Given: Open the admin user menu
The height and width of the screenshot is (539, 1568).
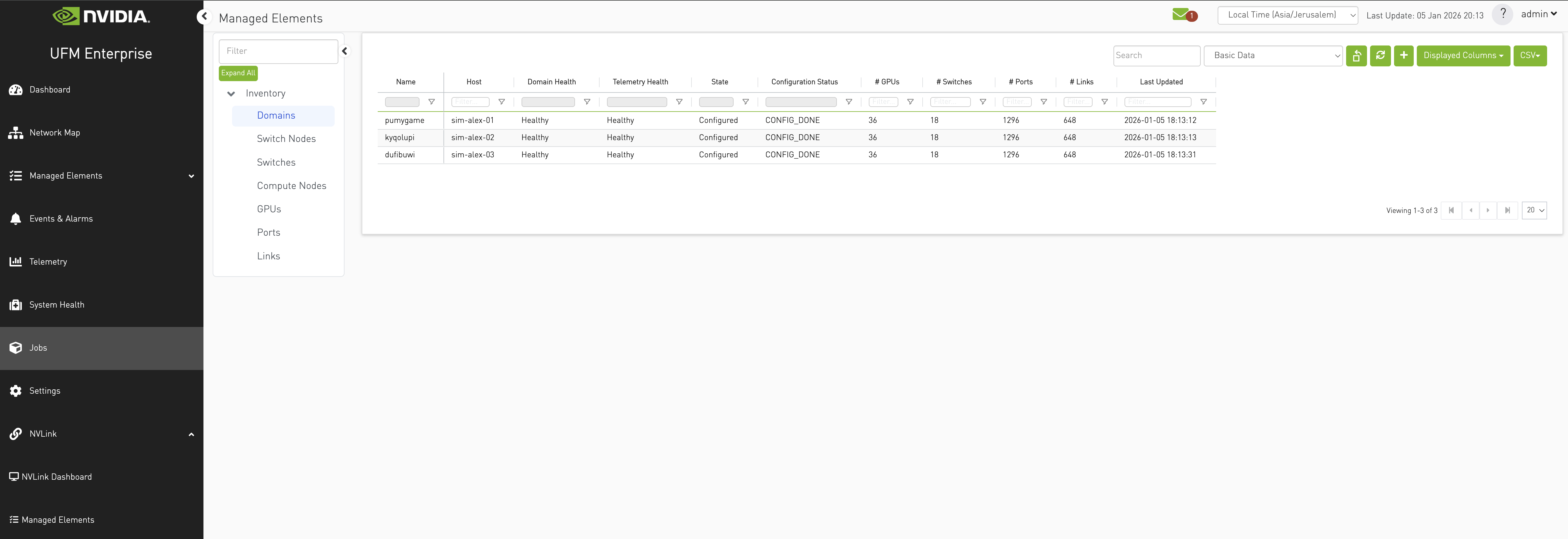Looking at the screenshot, I should pos(1539,14).
